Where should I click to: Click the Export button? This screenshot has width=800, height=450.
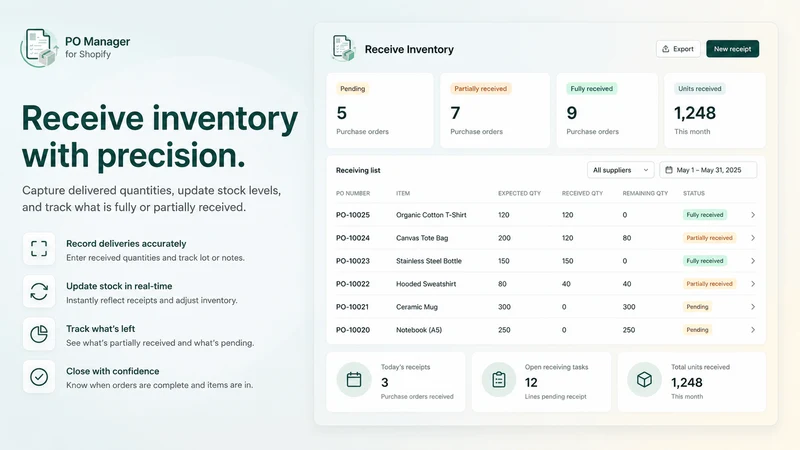(x=678, y=49)
